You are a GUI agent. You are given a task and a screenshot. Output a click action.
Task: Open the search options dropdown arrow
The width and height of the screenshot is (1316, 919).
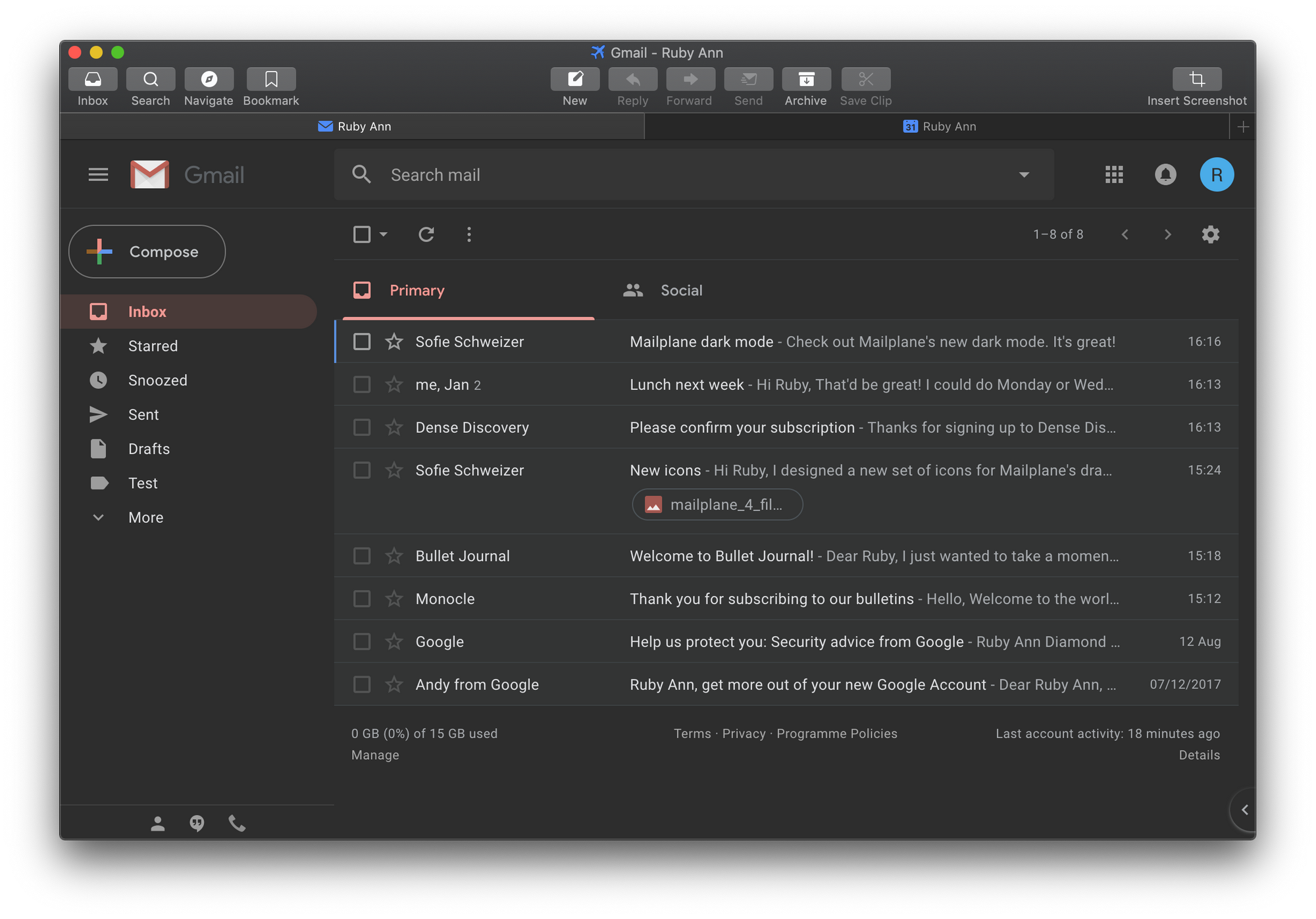[x=1024, y=175]
